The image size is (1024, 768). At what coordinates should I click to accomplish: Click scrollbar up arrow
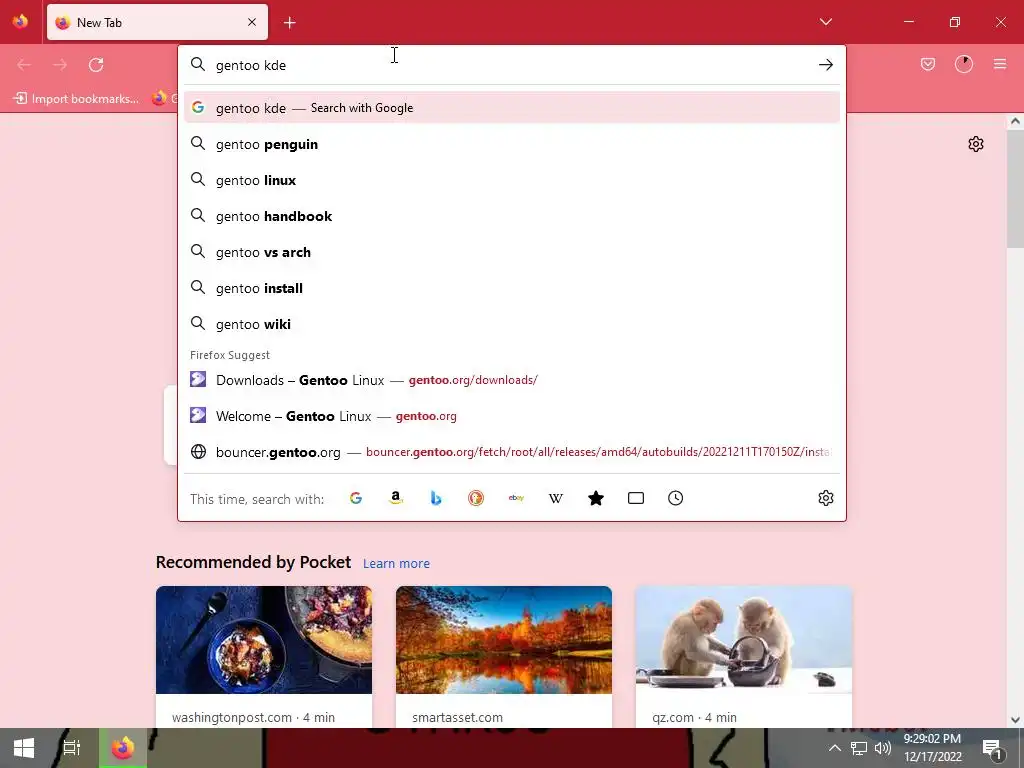(x=1015, y=121)
